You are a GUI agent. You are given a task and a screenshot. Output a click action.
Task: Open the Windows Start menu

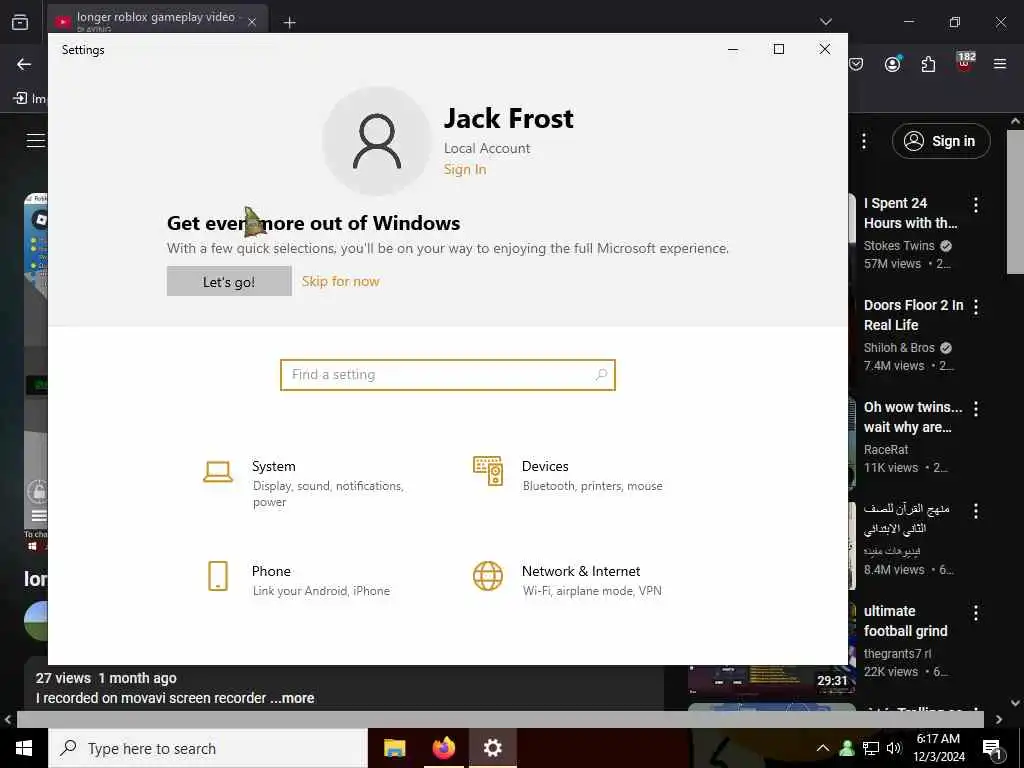pos(24,748)
